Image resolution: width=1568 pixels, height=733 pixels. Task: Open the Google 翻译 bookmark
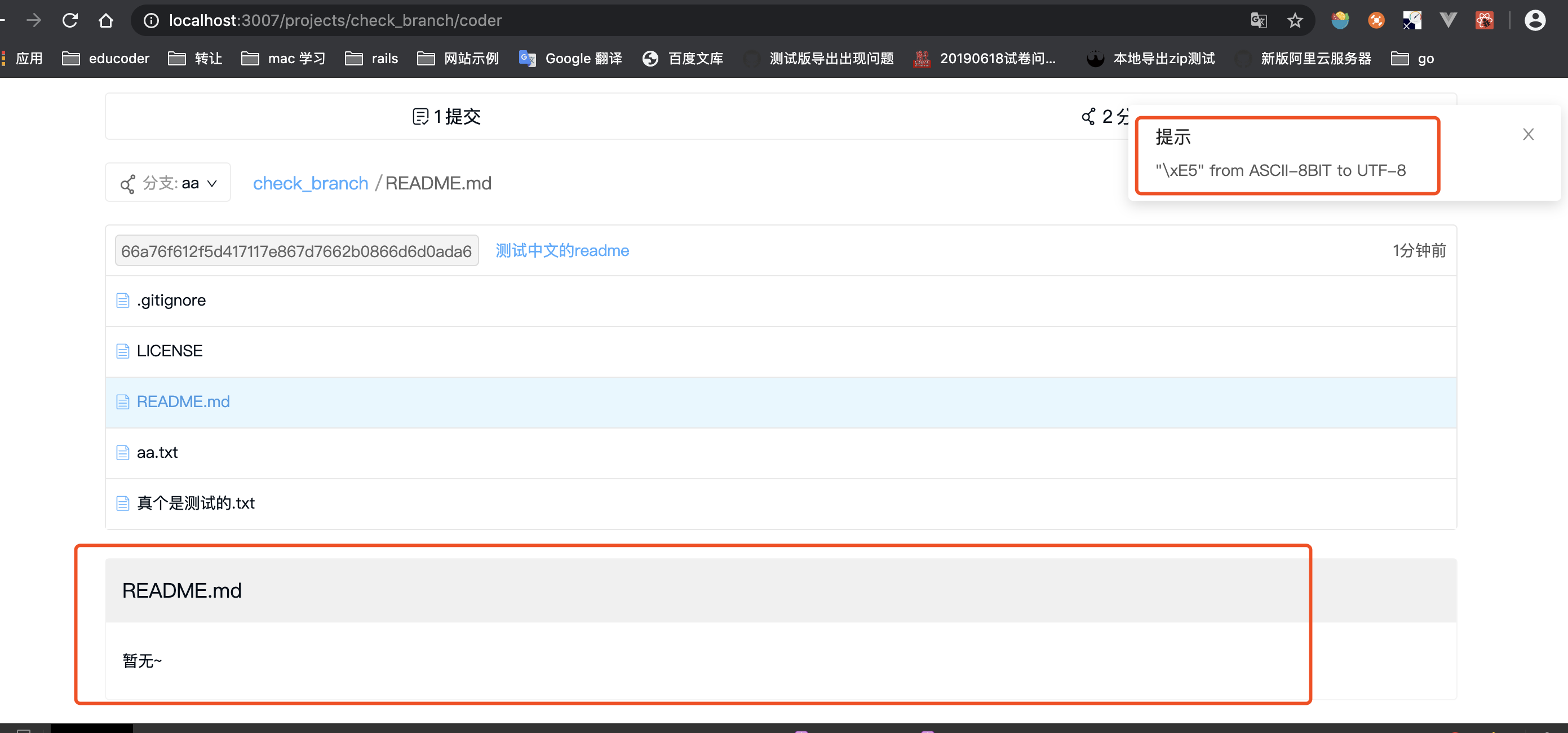click(570, 59)
